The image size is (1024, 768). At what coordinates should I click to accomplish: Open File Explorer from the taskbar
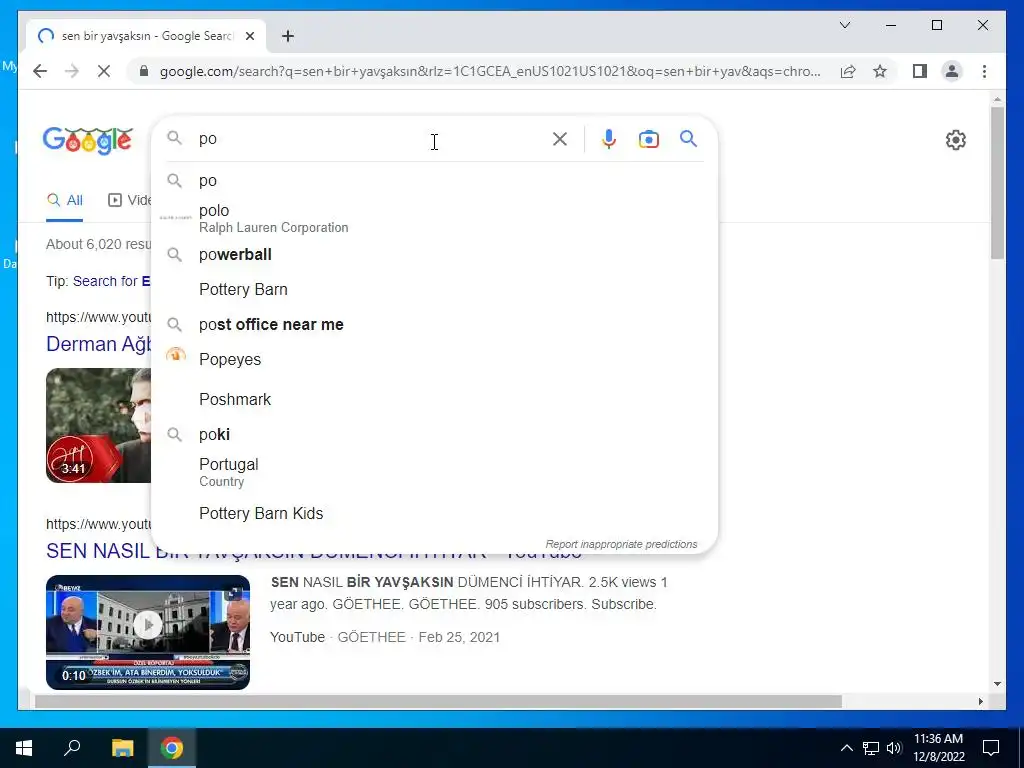[122, 748]
